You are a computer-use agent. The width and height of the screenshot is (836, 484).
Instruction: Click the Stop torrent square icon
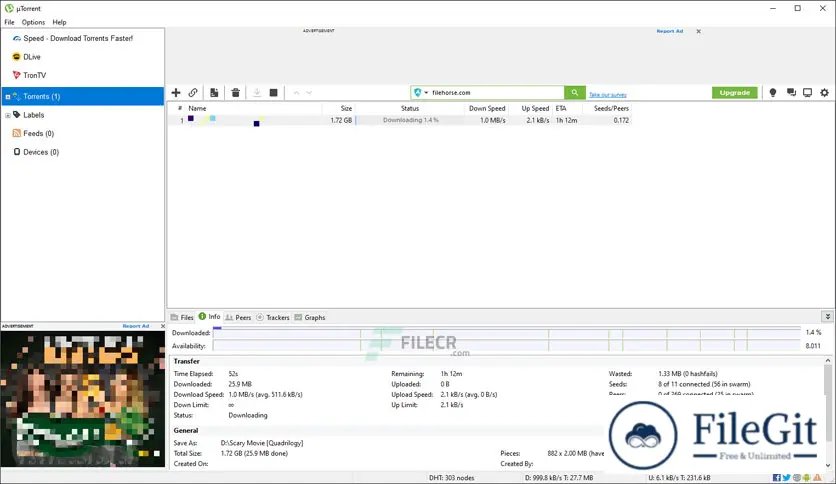tap(274, 93)
